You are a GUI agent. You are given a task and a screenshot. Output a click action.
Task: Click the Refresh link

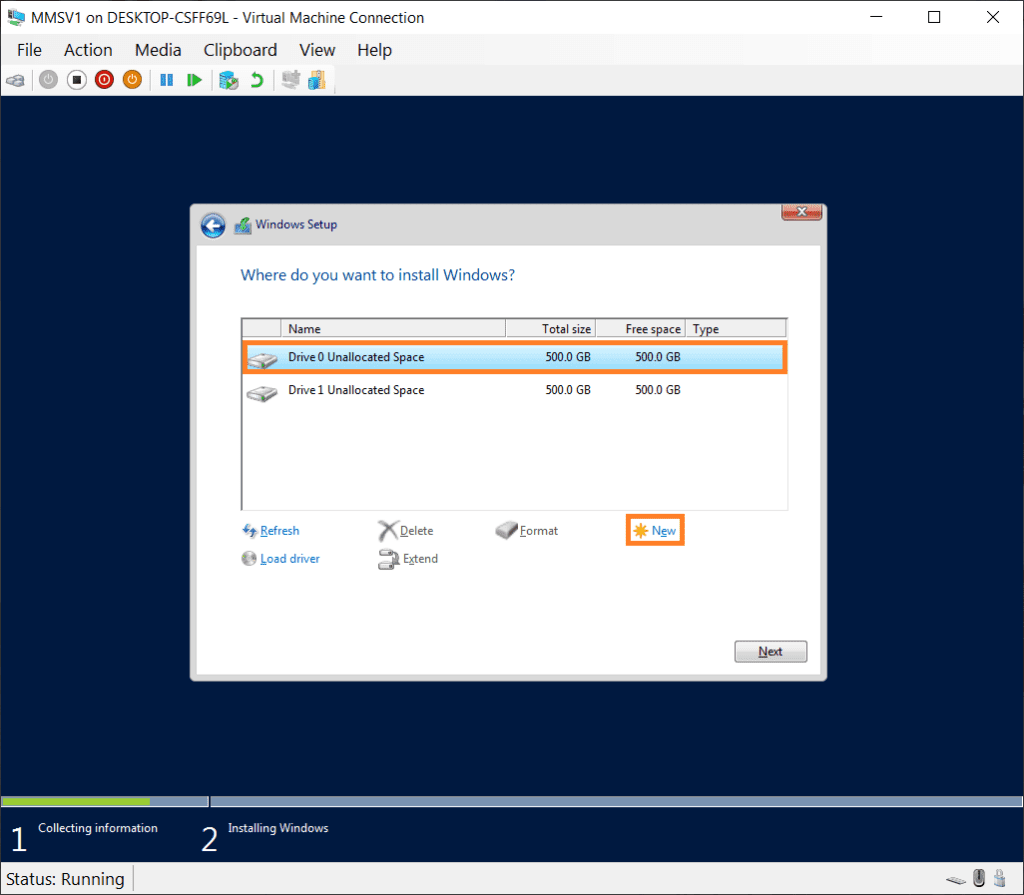271,531
